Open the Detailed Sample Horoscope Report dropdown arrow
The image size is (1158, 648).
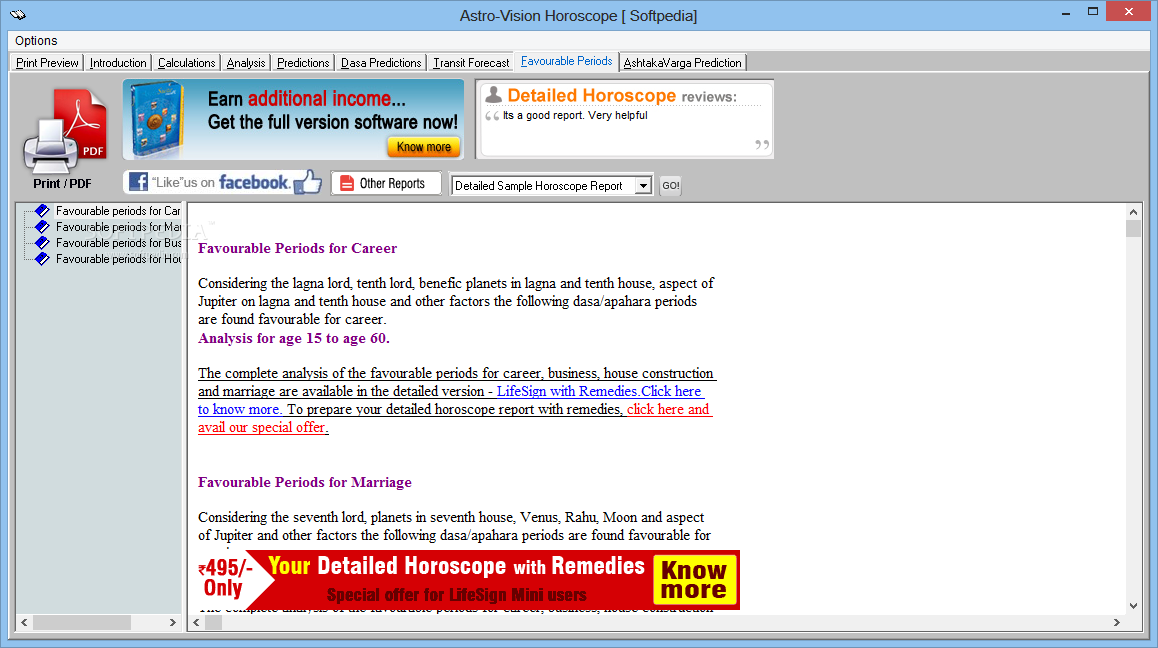pos(643,185)
